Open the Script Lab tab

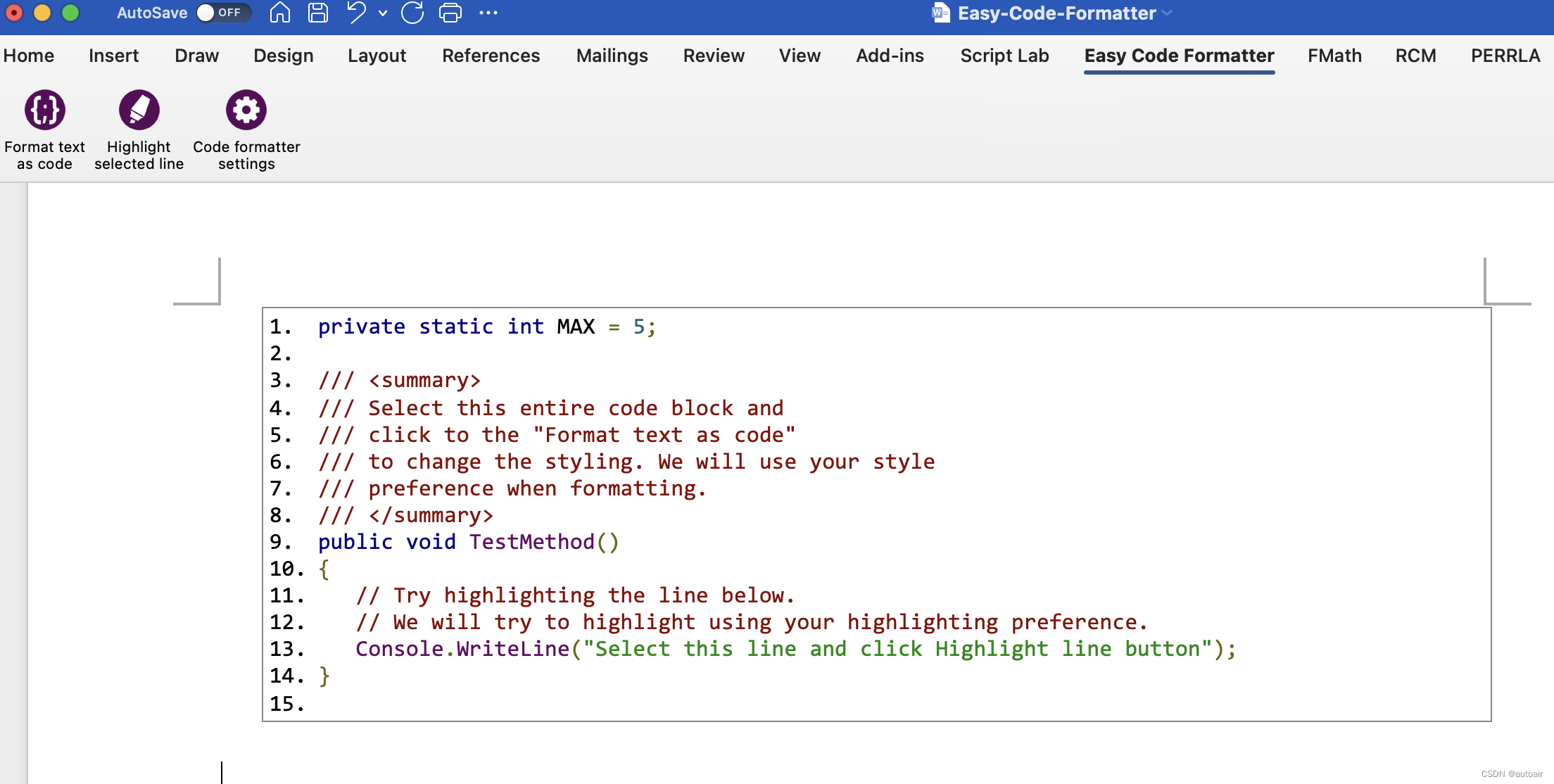click(1004, 56)
